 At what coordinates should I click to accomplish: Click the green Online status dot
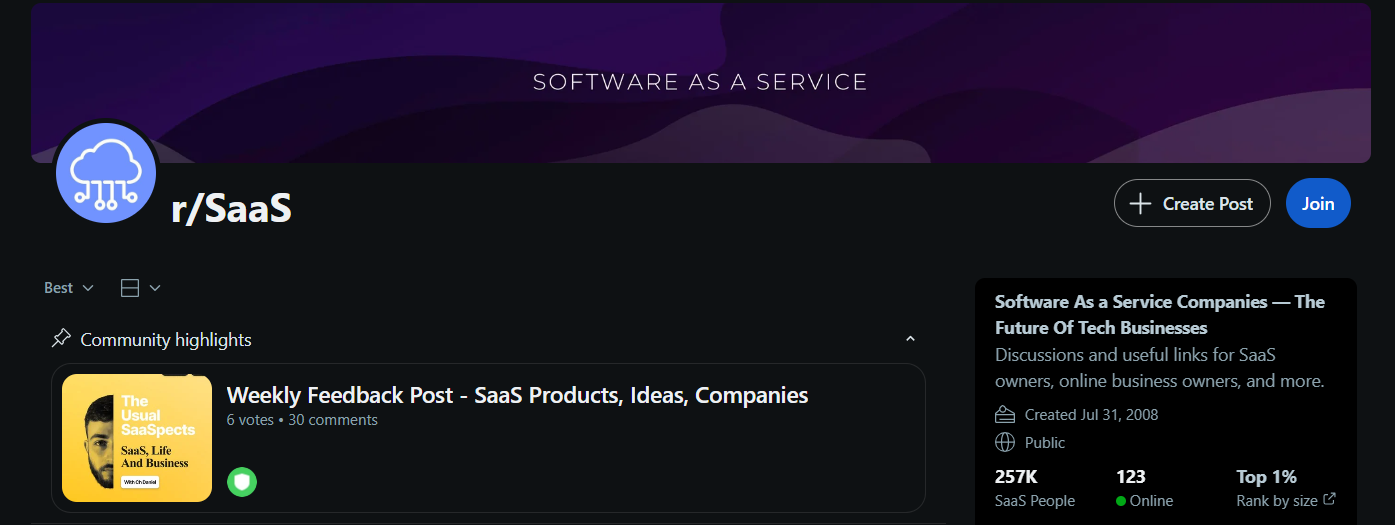[x=1121, y=501]
